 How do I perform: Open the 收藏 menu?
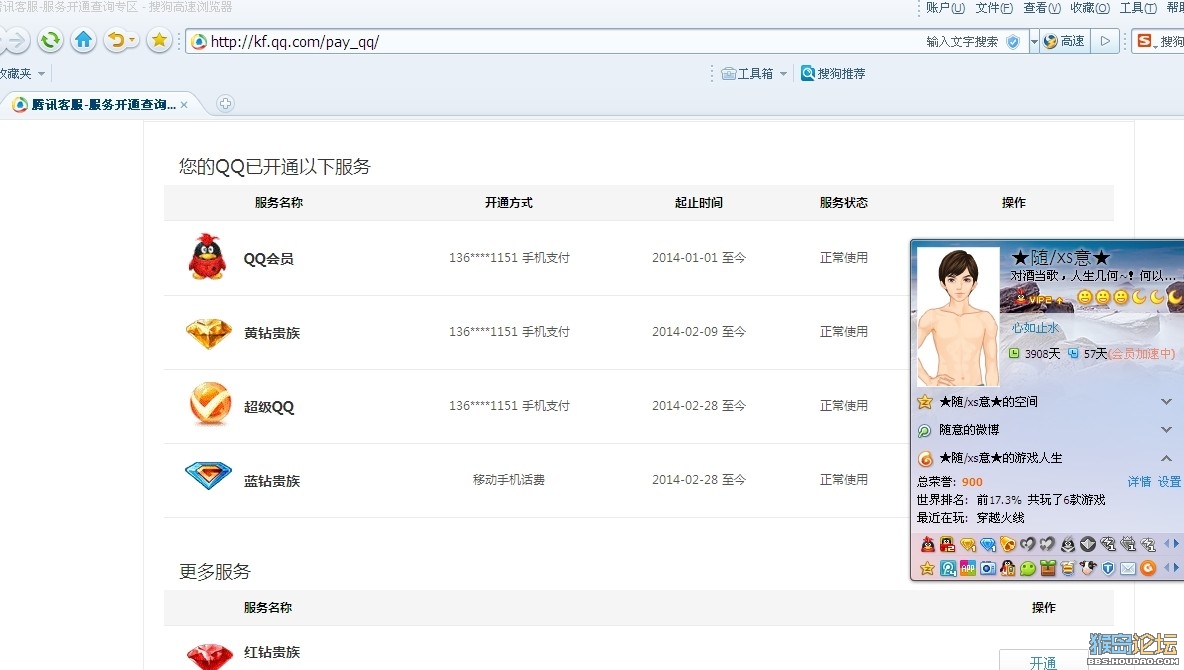point(1090,8)
